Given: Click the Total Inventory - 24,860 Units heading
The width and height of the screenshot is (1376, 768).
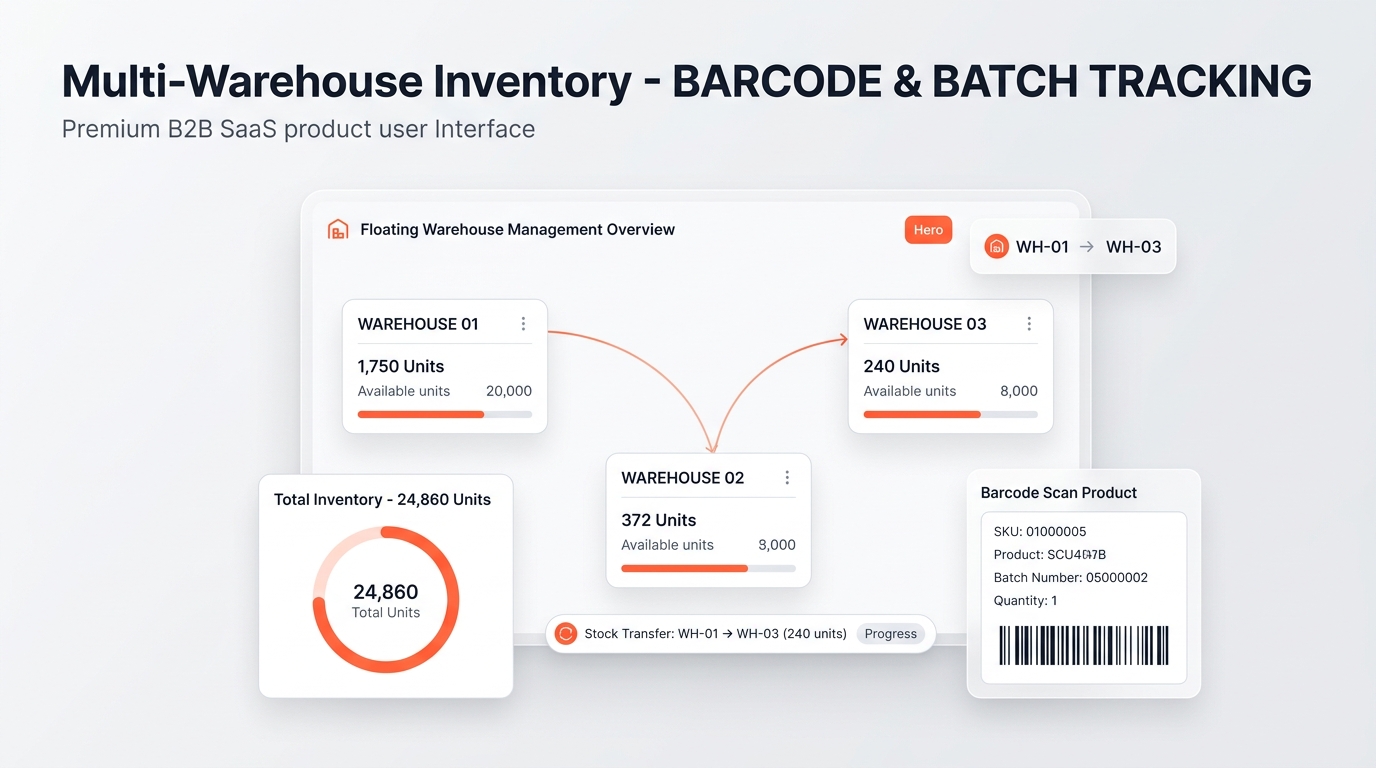Looking at the screenshot, I should (382, 499).
